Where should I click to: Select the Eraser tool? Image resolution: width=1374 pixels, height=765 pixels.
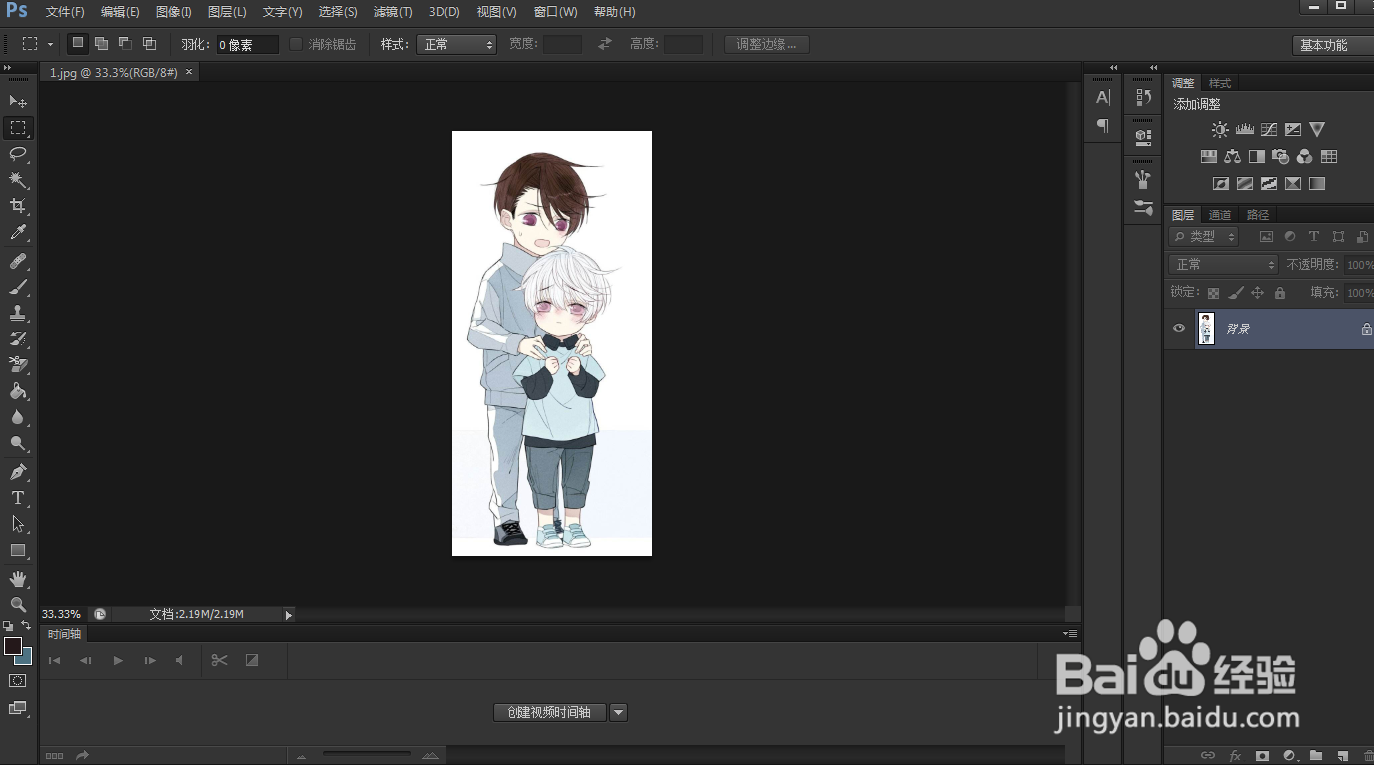coord(18,365)
